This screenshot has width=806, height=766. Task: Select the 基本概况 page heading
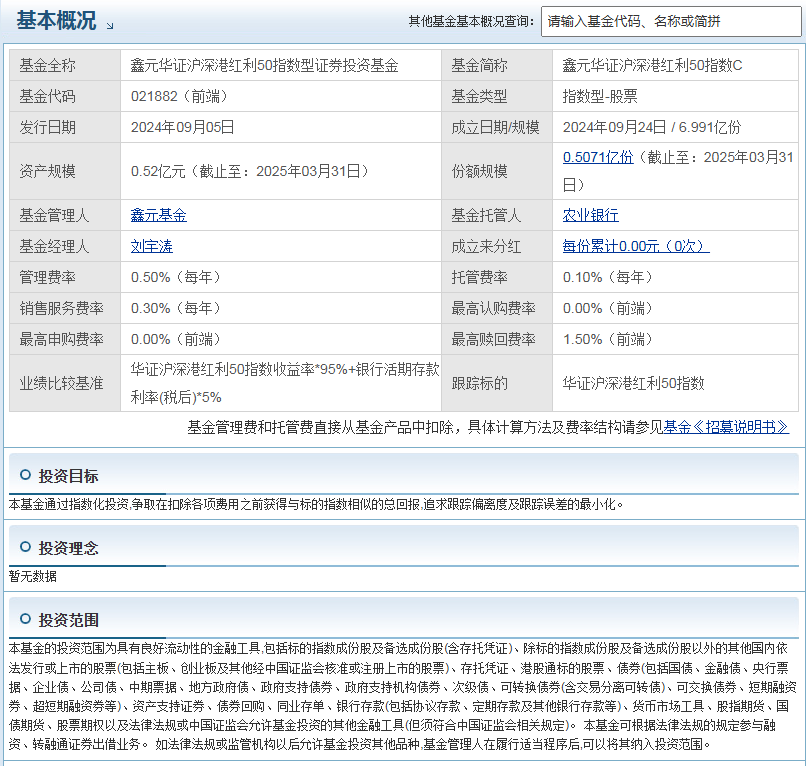tap(56, 21)
